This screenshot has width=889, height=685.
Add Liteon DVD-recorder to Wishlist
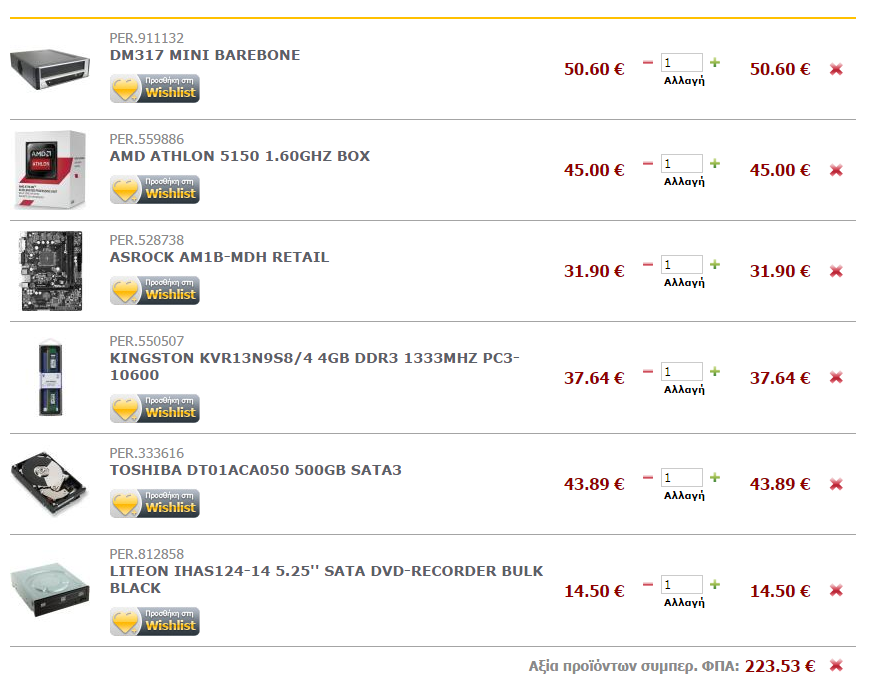(x=155, y=621)
